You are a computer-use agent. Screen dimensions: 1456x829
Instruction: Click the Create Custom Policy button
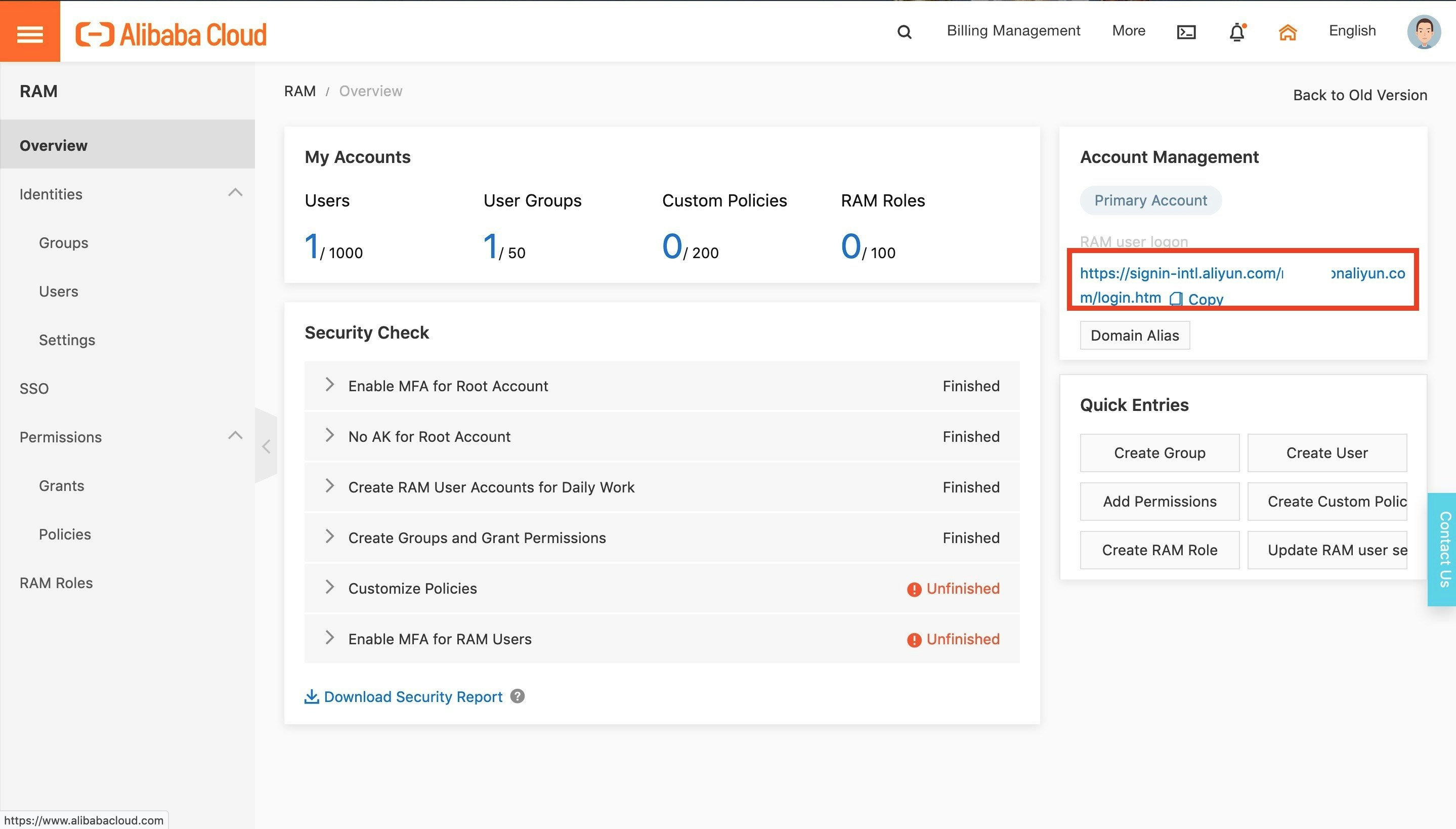point(1327,501)
